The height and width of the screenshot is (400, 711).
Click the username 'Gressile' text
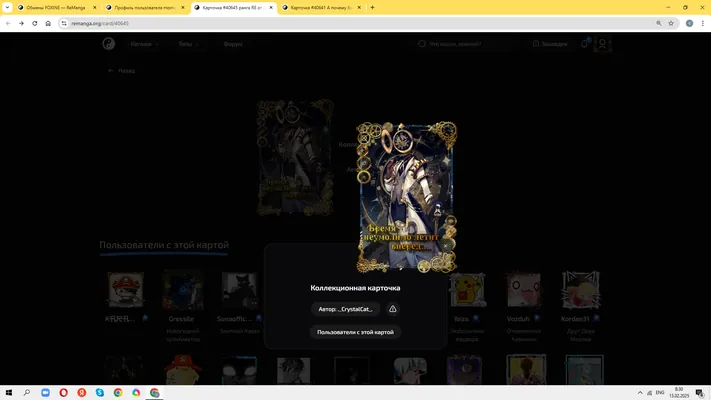181,319
